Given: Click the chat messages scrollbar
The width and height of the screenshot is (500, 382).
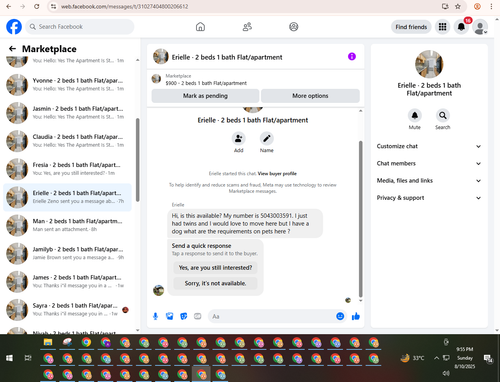Looking at the screenshot, I should 360,218.
